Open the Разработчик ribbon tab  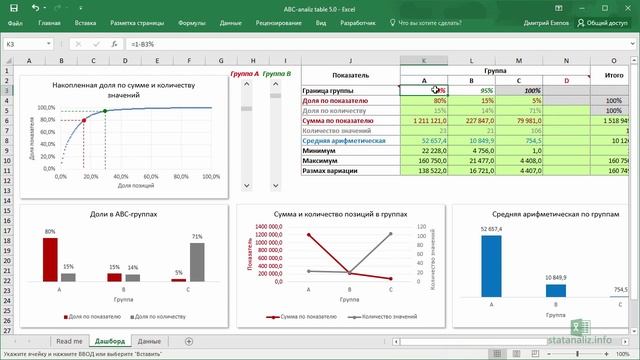358,23
